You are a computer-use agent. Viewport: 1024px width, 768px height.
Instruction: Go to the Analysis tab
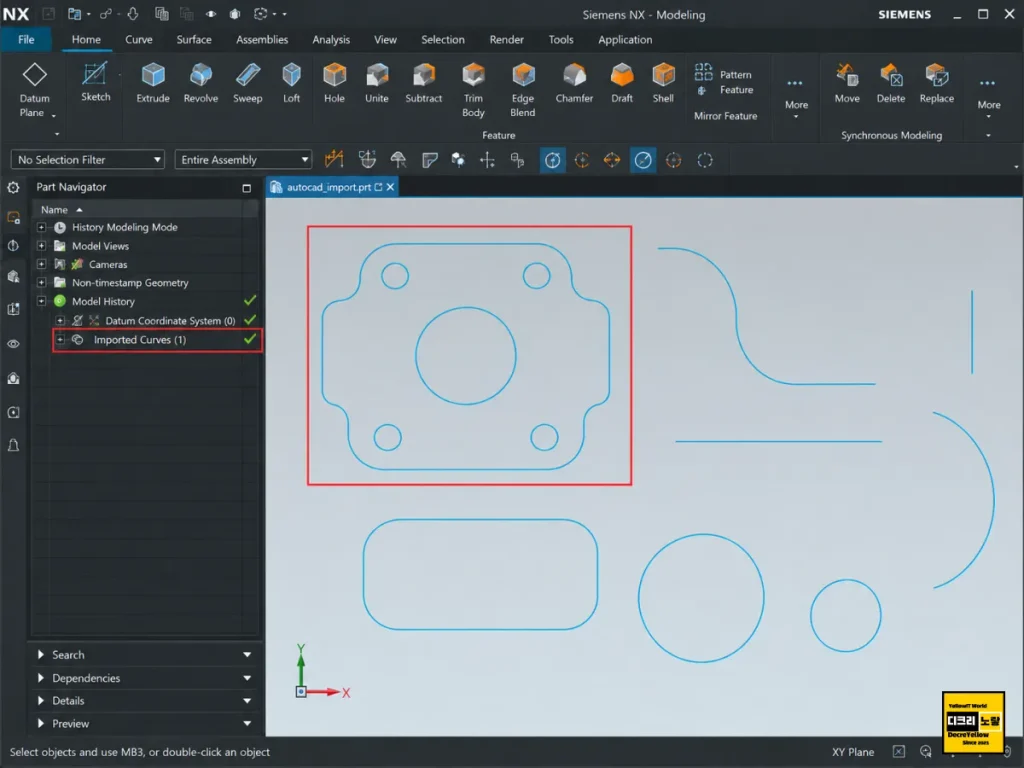[331, 40]
